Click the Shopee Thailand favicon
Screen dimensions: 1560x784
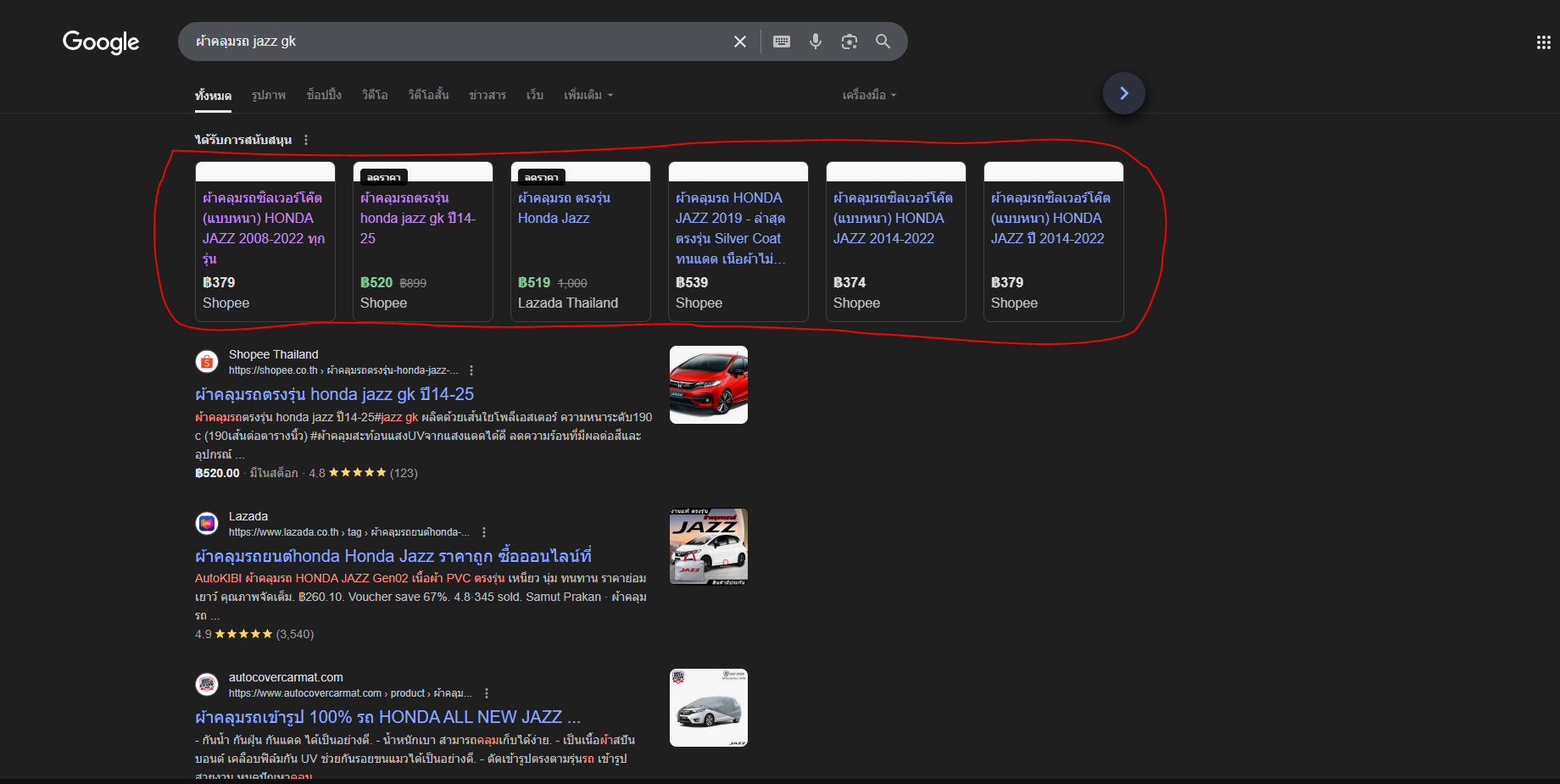pos(207,362)
